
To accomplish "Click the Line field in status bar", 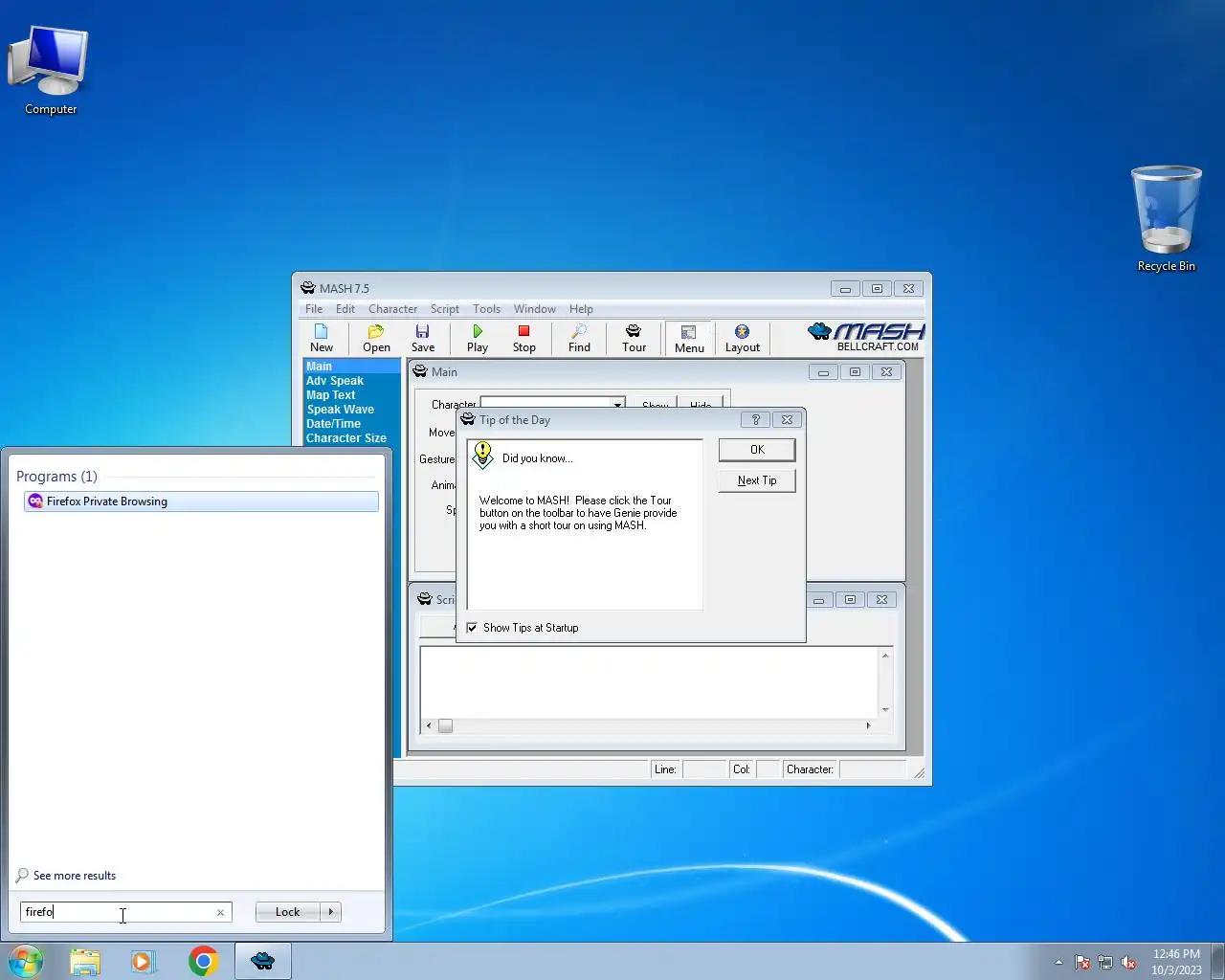I will click(x=703, y=769).
